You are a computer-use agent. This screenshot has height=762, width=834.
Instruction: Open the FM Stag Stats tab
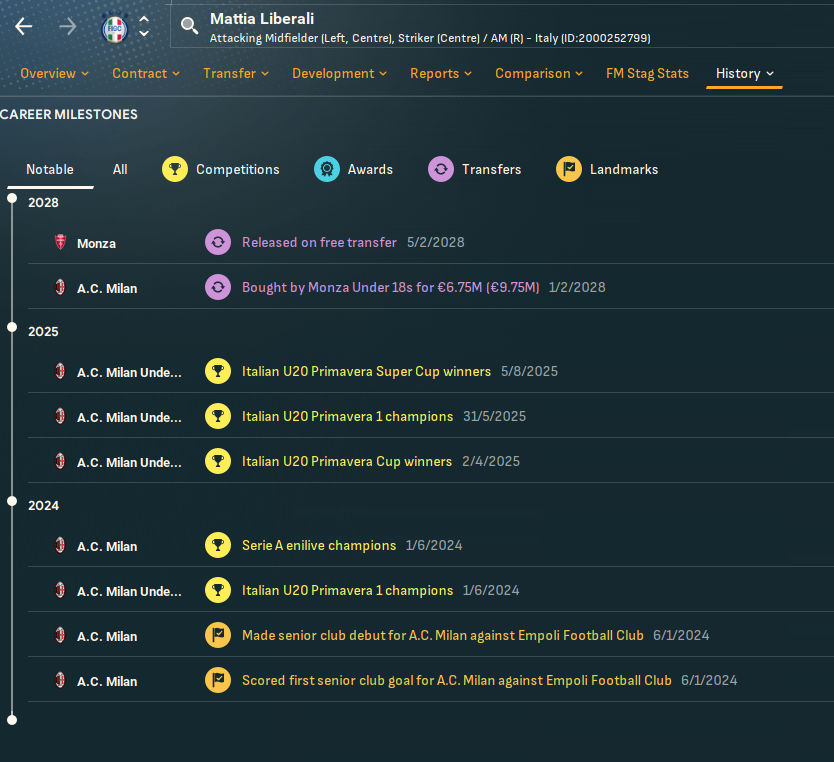647,73
